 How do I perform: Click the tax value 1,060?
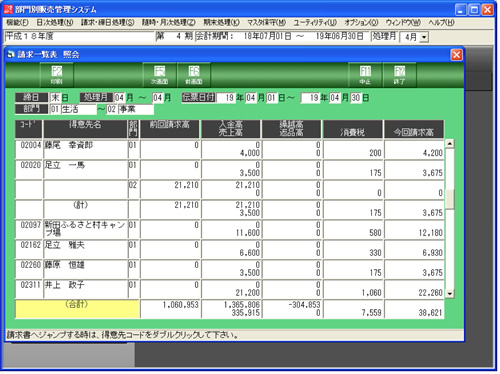372,293
